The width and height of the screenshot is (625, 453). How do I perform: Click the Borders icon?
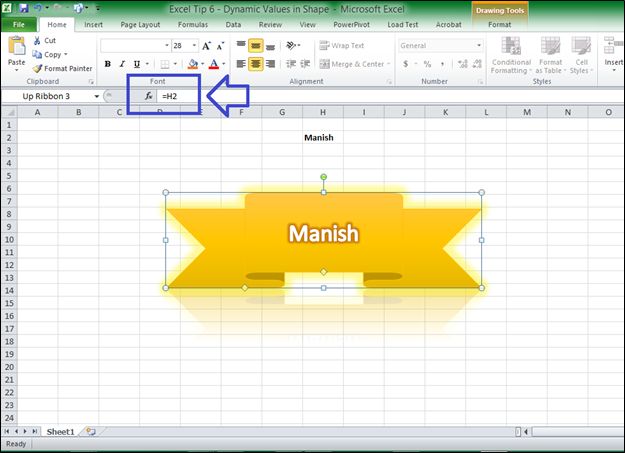tap(165, 64)
